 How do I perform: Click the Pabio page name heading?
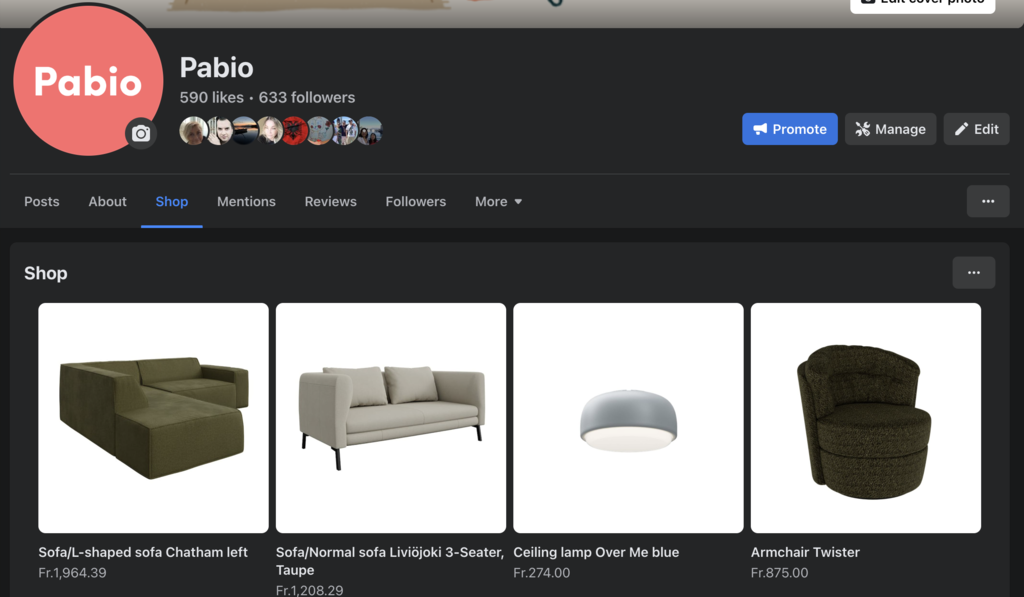click(x=216, y=67)
